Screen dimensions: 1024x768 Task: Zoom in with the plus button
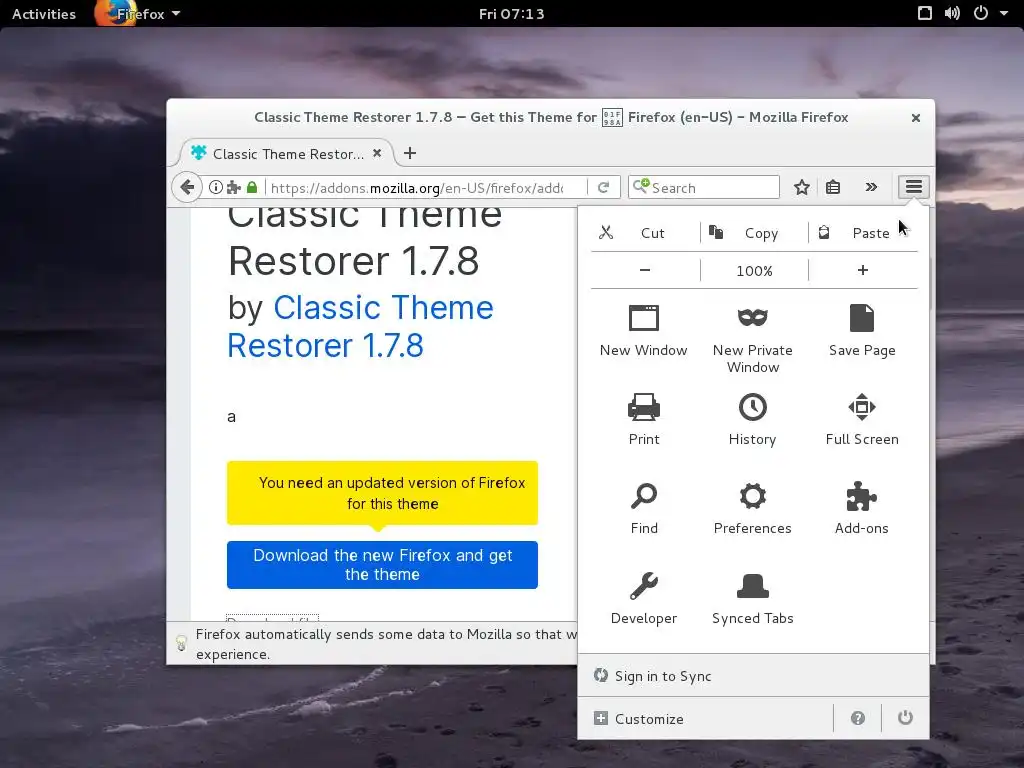[x=863, y=270]
